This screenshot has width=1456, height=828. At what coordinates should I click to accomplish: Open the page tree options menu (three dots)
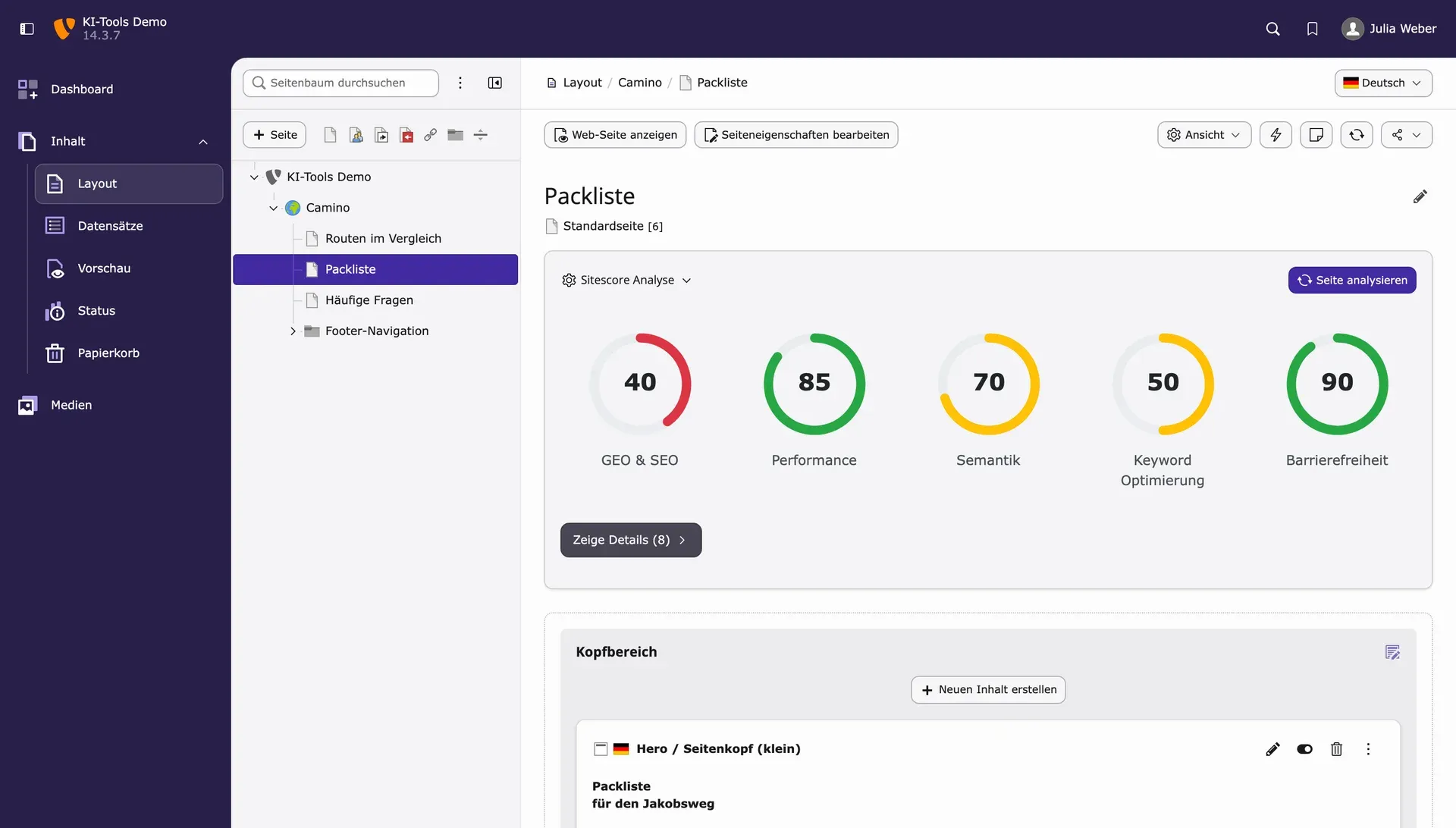[460, 83]
